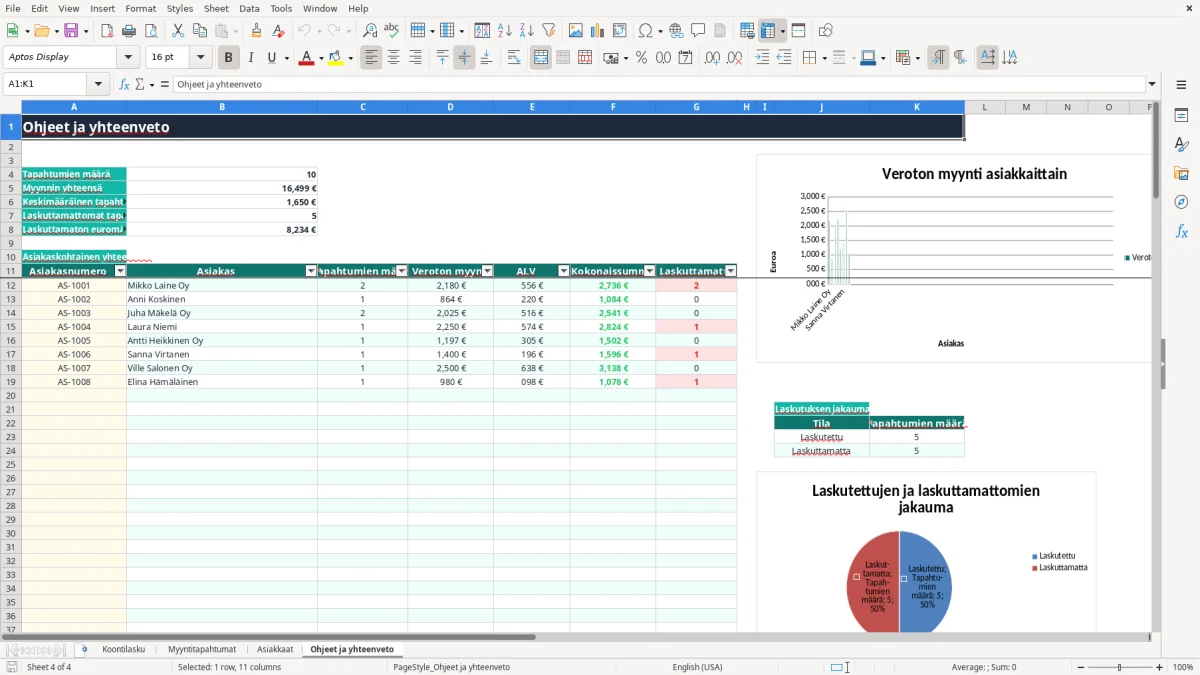
Task: Apply the yellow background color swatch
Action: click(336, 58)
